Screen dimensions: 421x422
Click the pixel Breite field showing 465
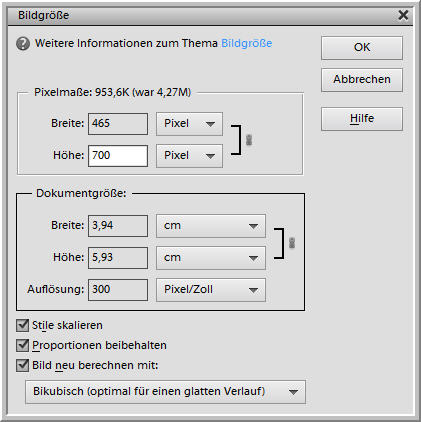tap(118, 124)
